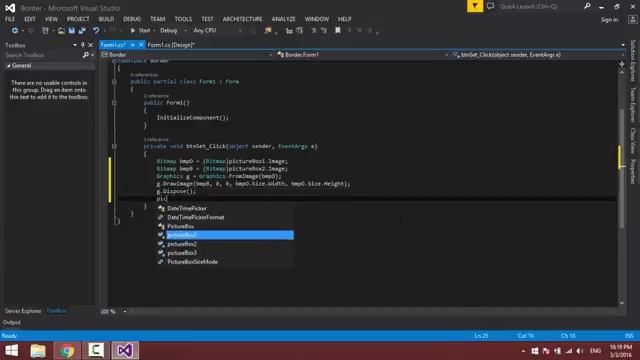Open the ARCHITECTURE menu
This screenshot has width=640, height=360.
tap(242, 19)
